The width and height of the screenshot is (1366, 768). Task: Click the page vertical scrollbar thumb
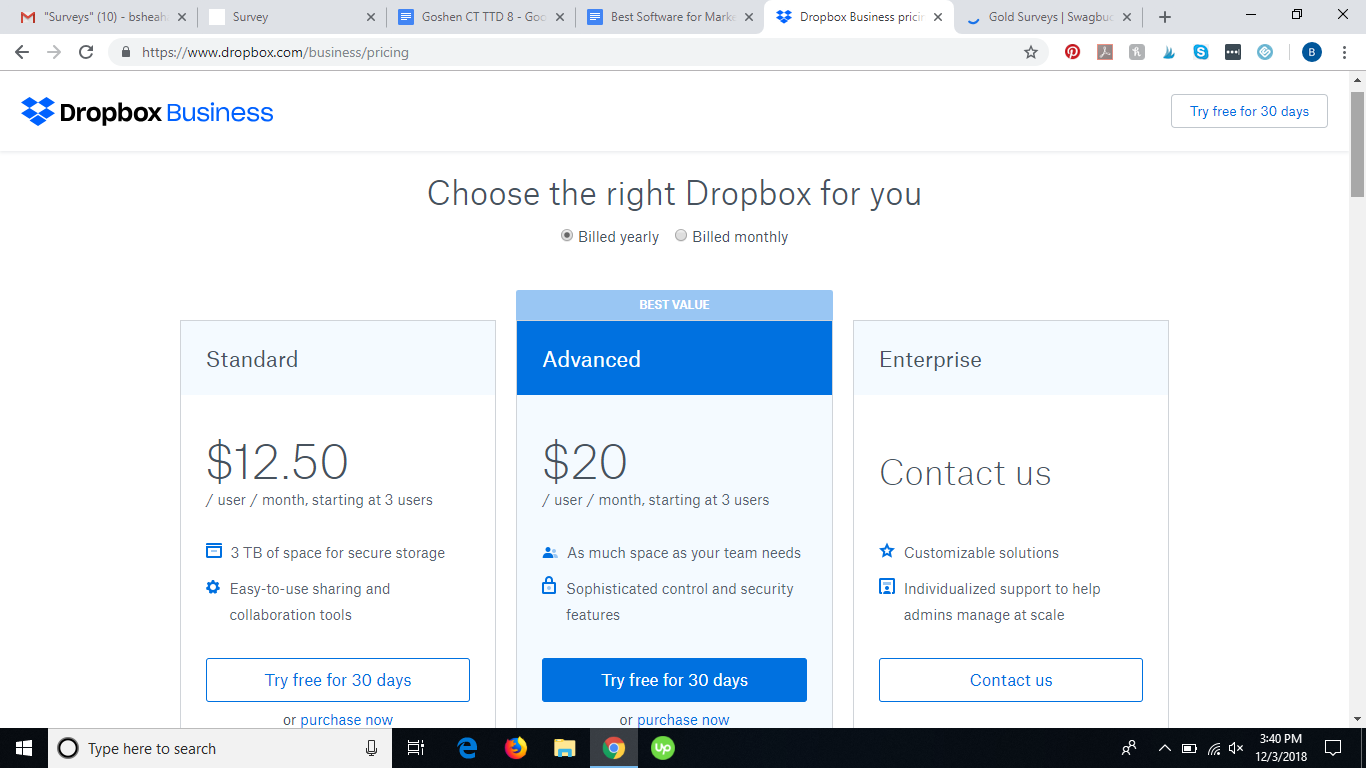coord(1357,145)
